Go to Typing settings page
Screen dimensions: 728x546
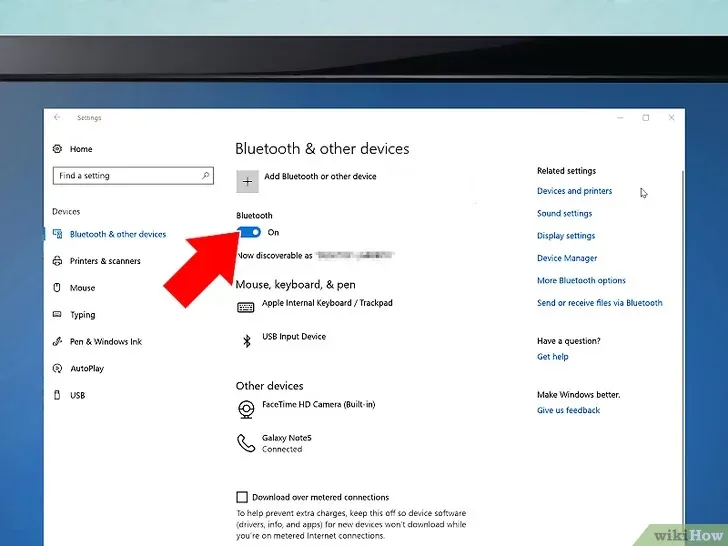pos(82,315)
